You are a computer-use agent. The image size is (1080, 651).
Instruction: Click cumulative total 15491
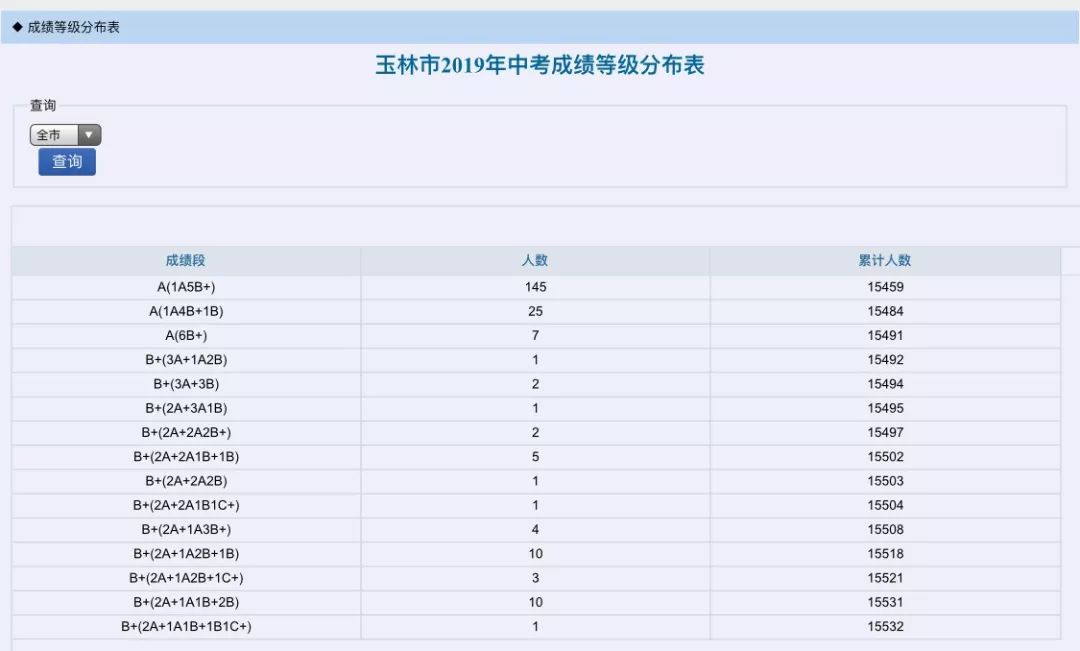[x=885, y=335]
